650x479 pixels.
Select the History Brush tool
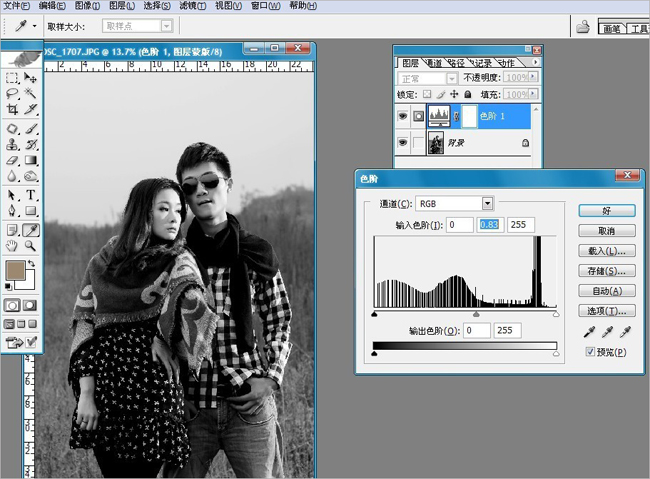click(30, 144)
